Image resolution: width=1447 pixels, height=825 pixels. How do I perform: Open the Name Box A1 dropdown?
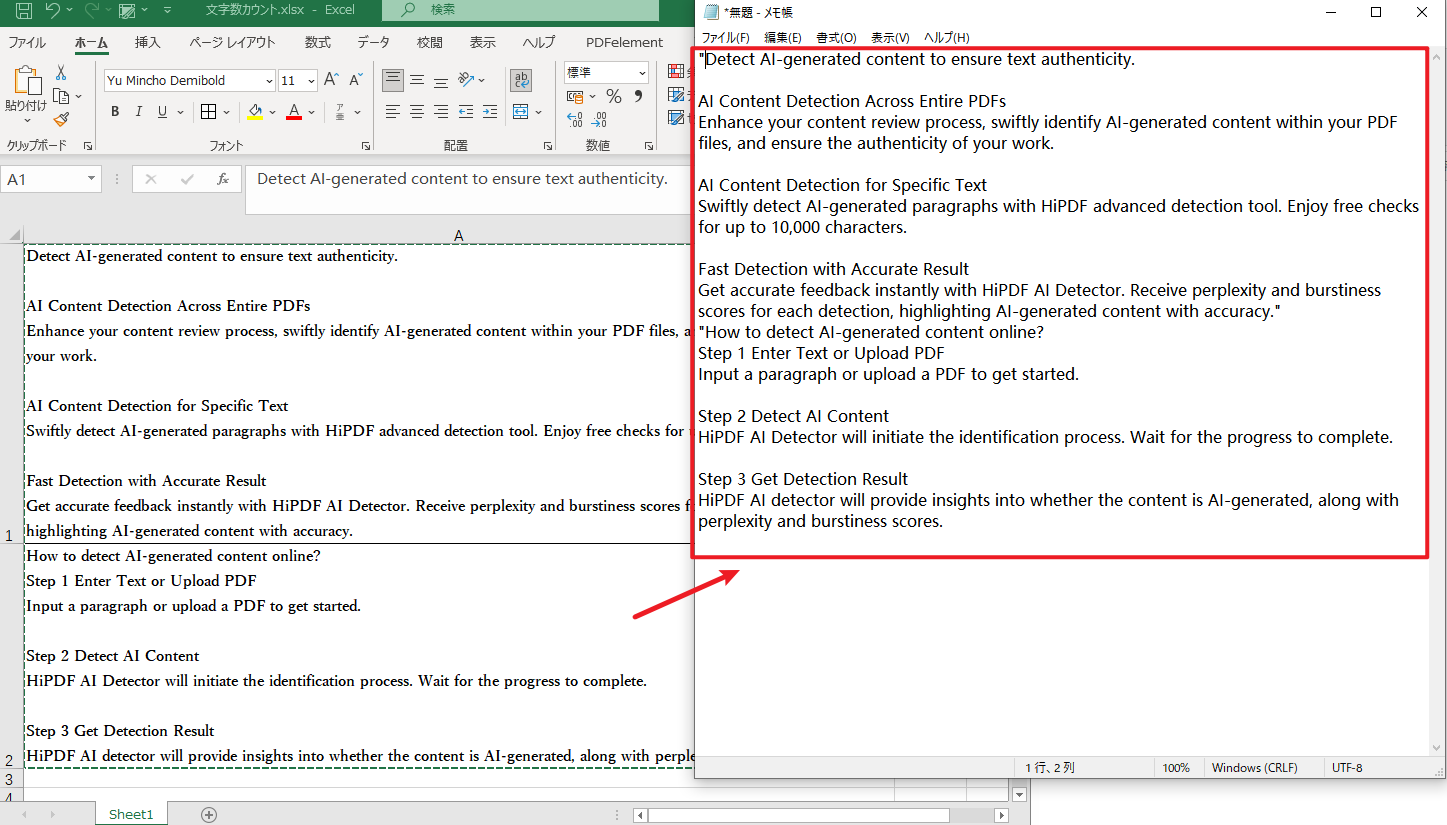coord(92,179)
